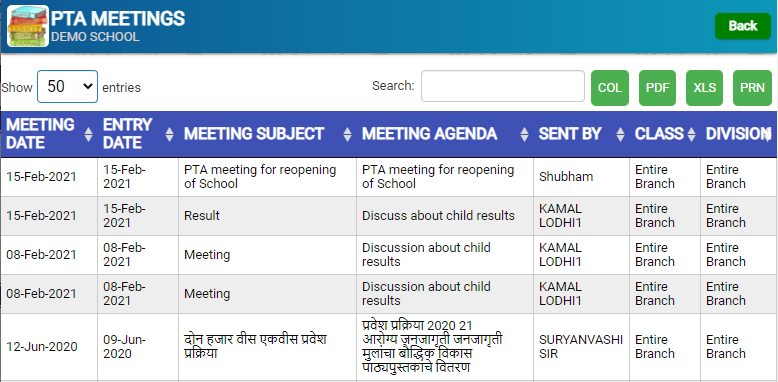Sort by Meeting Subject column arrows
This screenshot has width=778, height=382.
347,134
